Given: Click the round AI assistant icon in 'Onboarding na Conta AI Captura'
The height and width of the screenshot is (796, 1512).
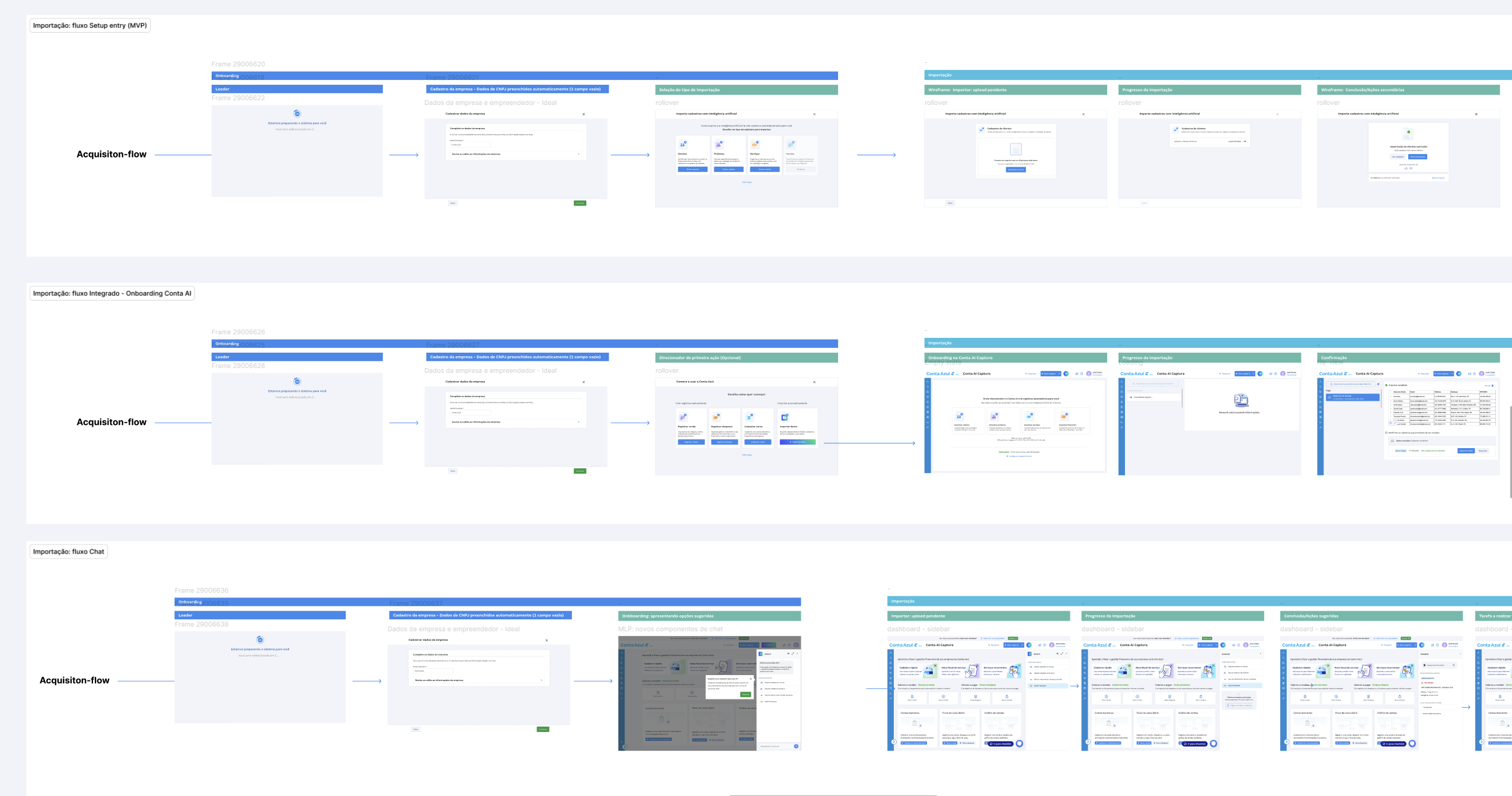Looking at the screenshot, I should tap(1066, 374).
